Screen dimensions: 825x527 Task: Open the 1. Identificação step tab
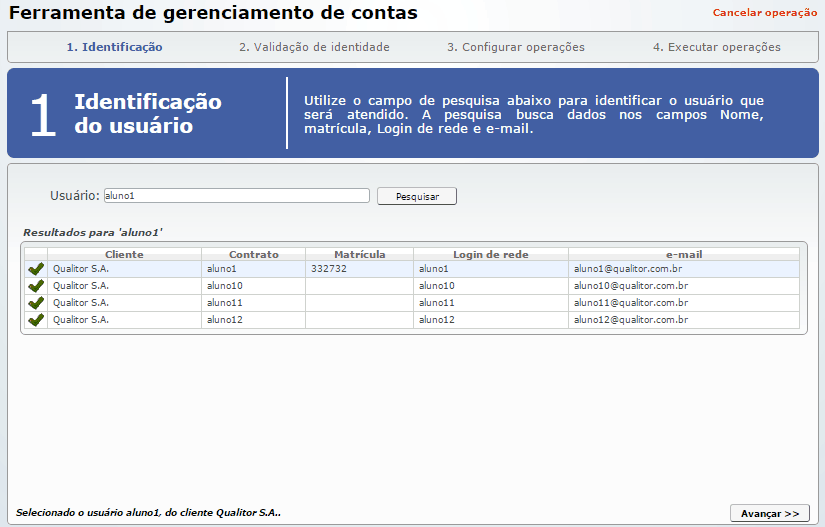pos(114,47)
